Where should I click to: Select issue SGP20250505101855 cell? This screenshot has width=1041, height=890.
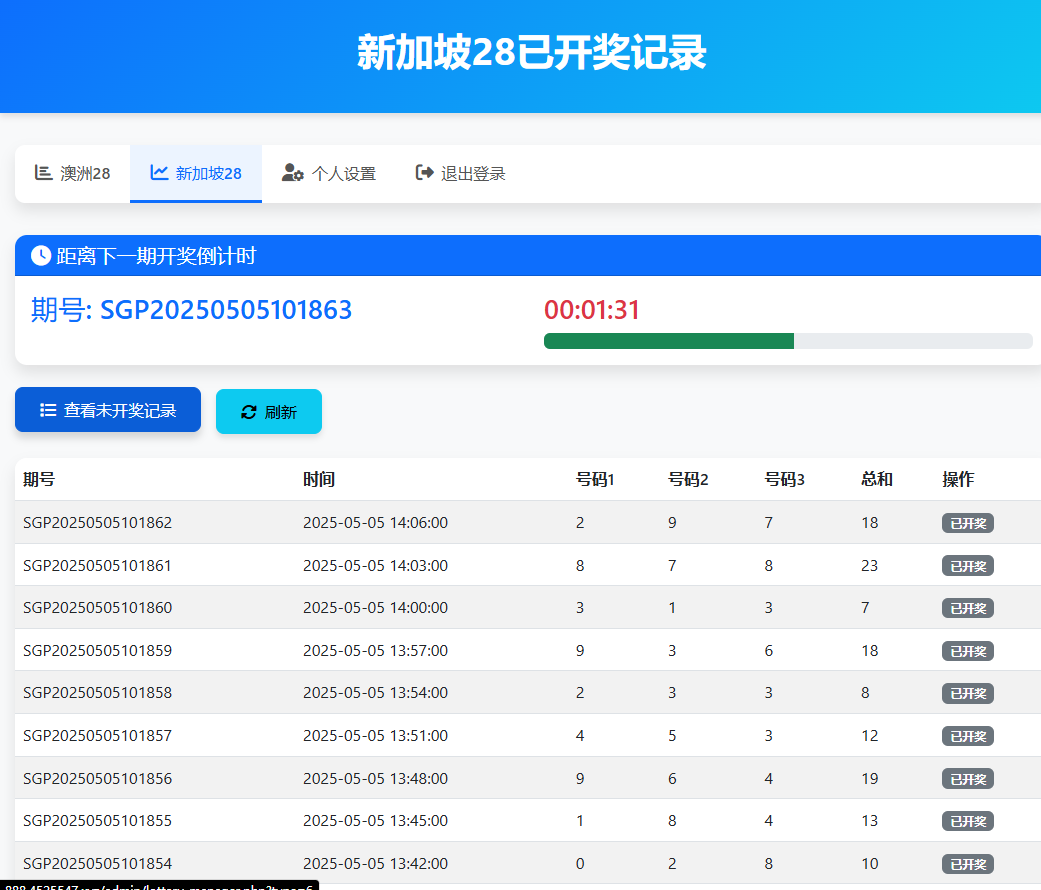coord(98,820)
